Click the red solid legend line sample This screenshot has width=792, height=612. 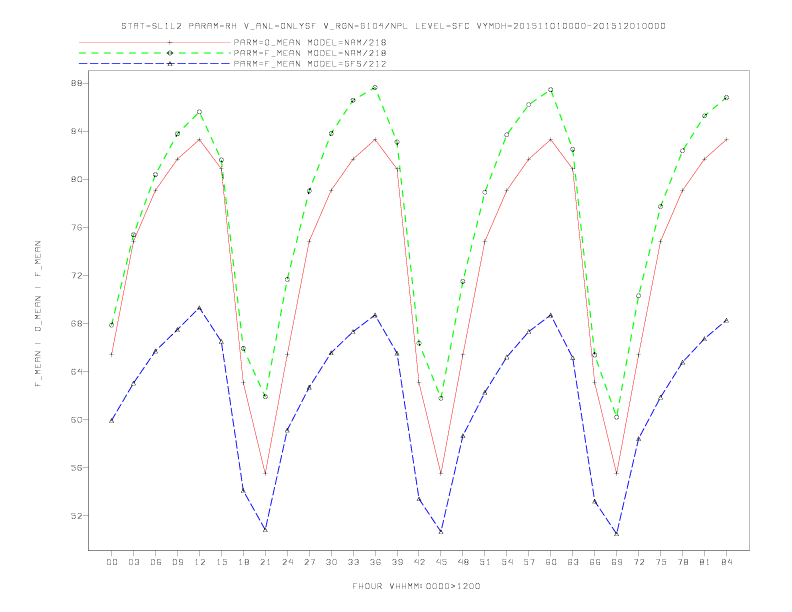(x=155, y=42)
